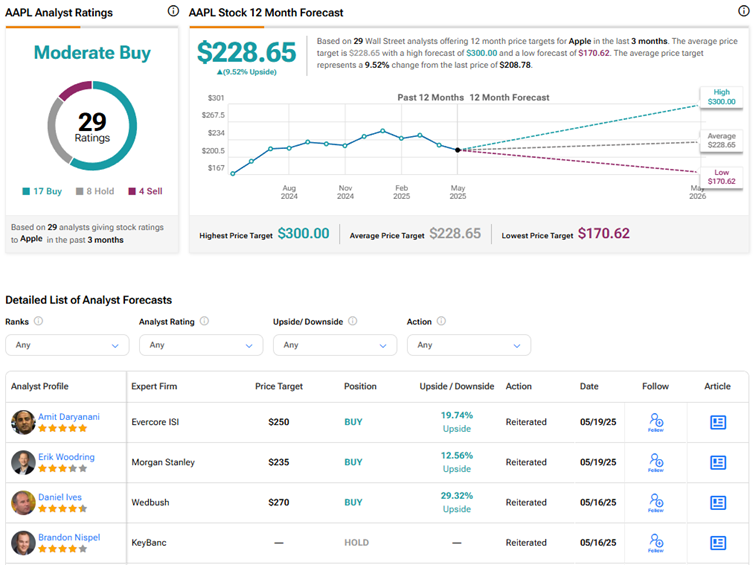Screen dimensions: 753x565
Task: Click the Lowest Price Target $170.62 value
Action: pyautogui.click(x=604, y=234)
